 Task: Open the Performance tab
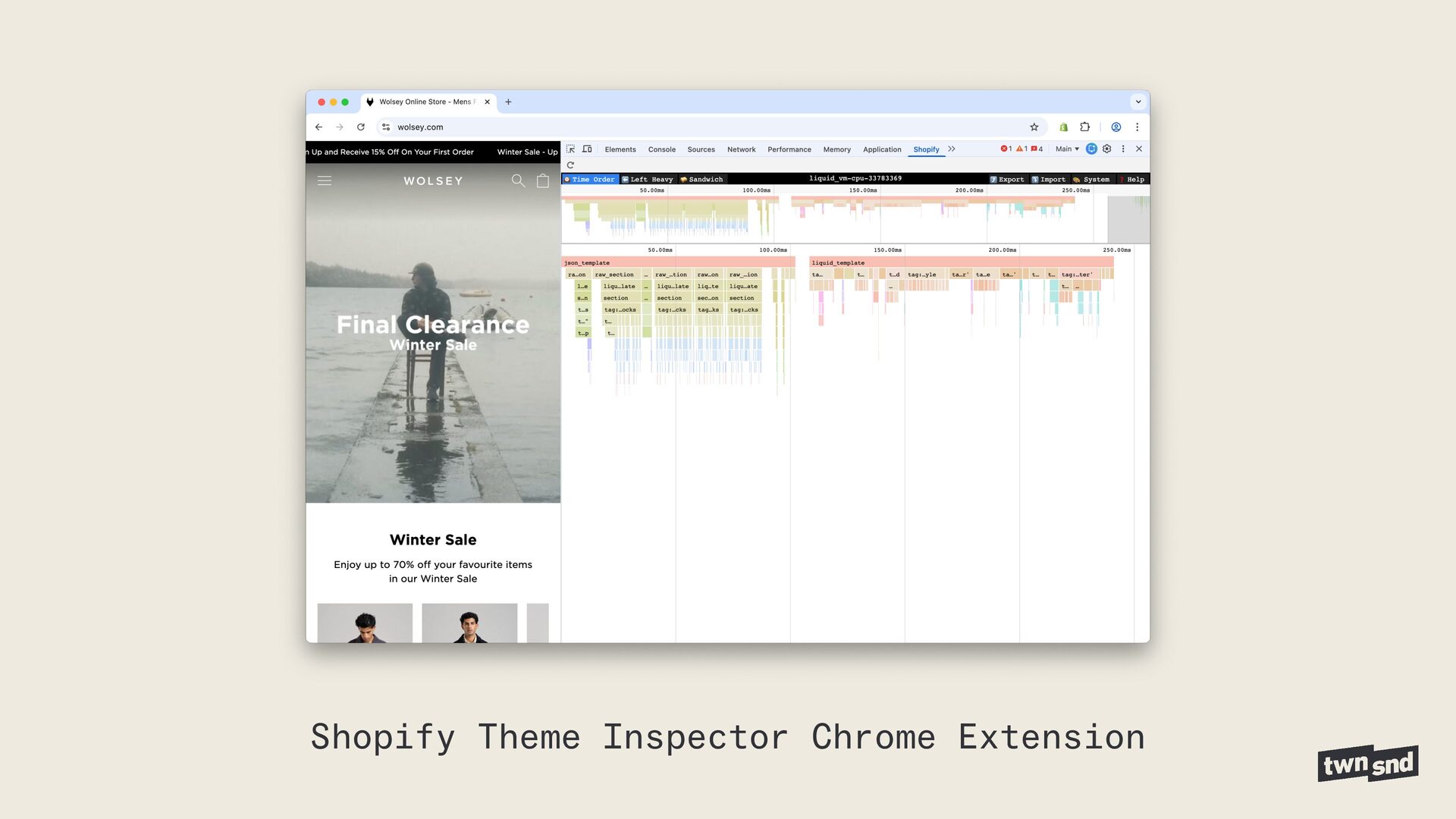click(x=789, y=149)
